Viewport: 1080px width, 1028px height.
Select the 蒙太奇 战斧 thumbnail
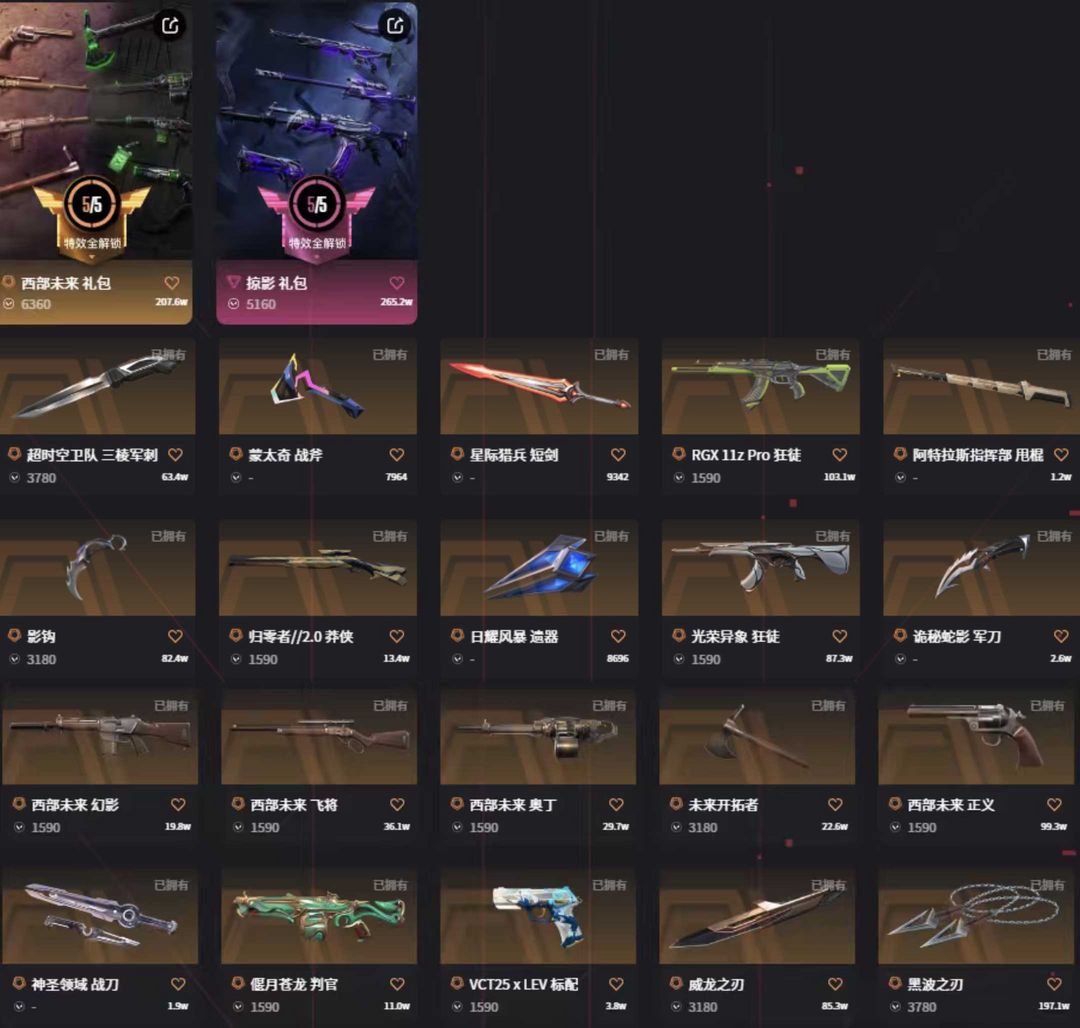pos(318,386)
